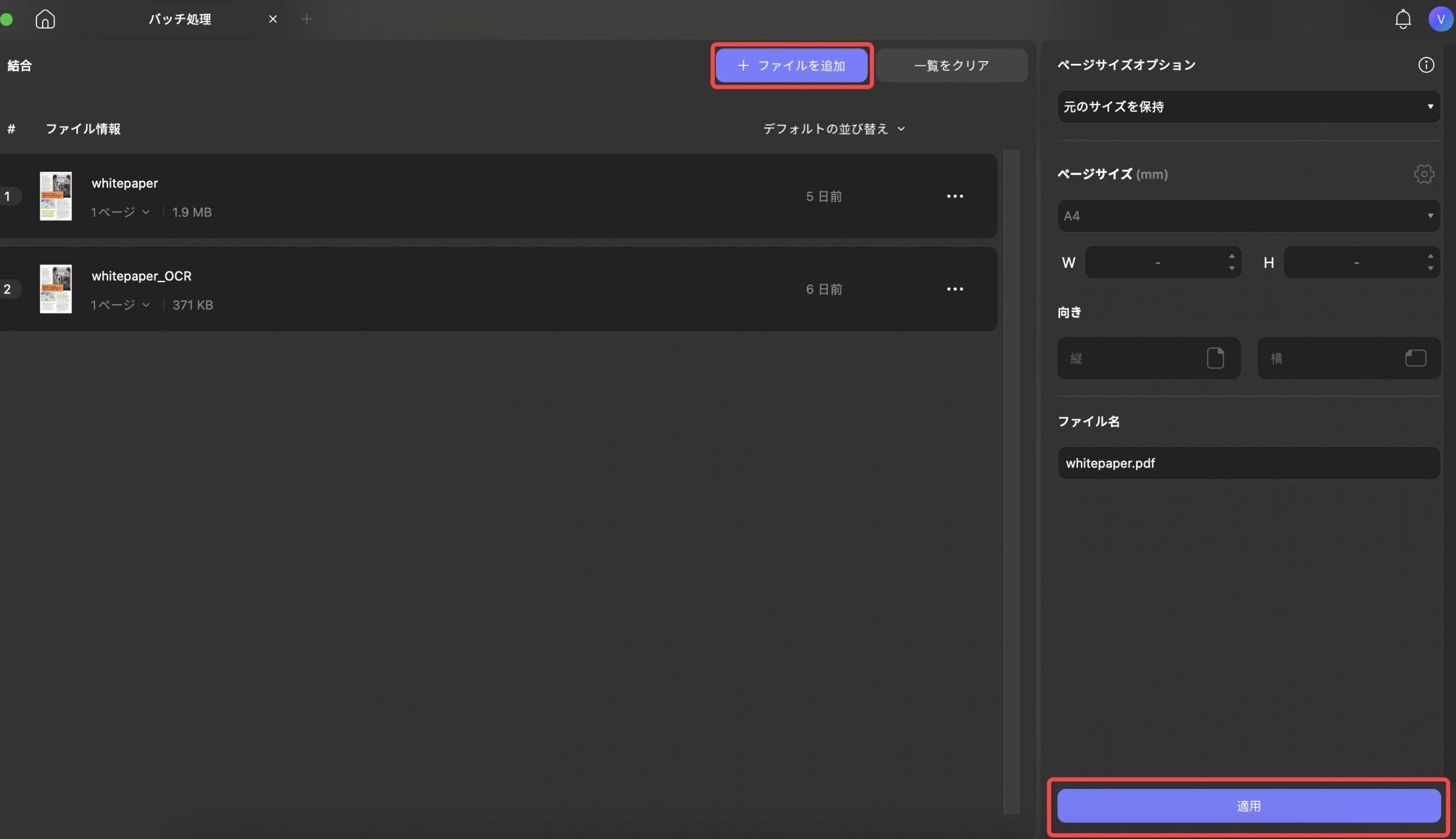This screenshot has width=1456, height=839.
Task: Click the 5 日前 date
Action: (x=824, y=196)
